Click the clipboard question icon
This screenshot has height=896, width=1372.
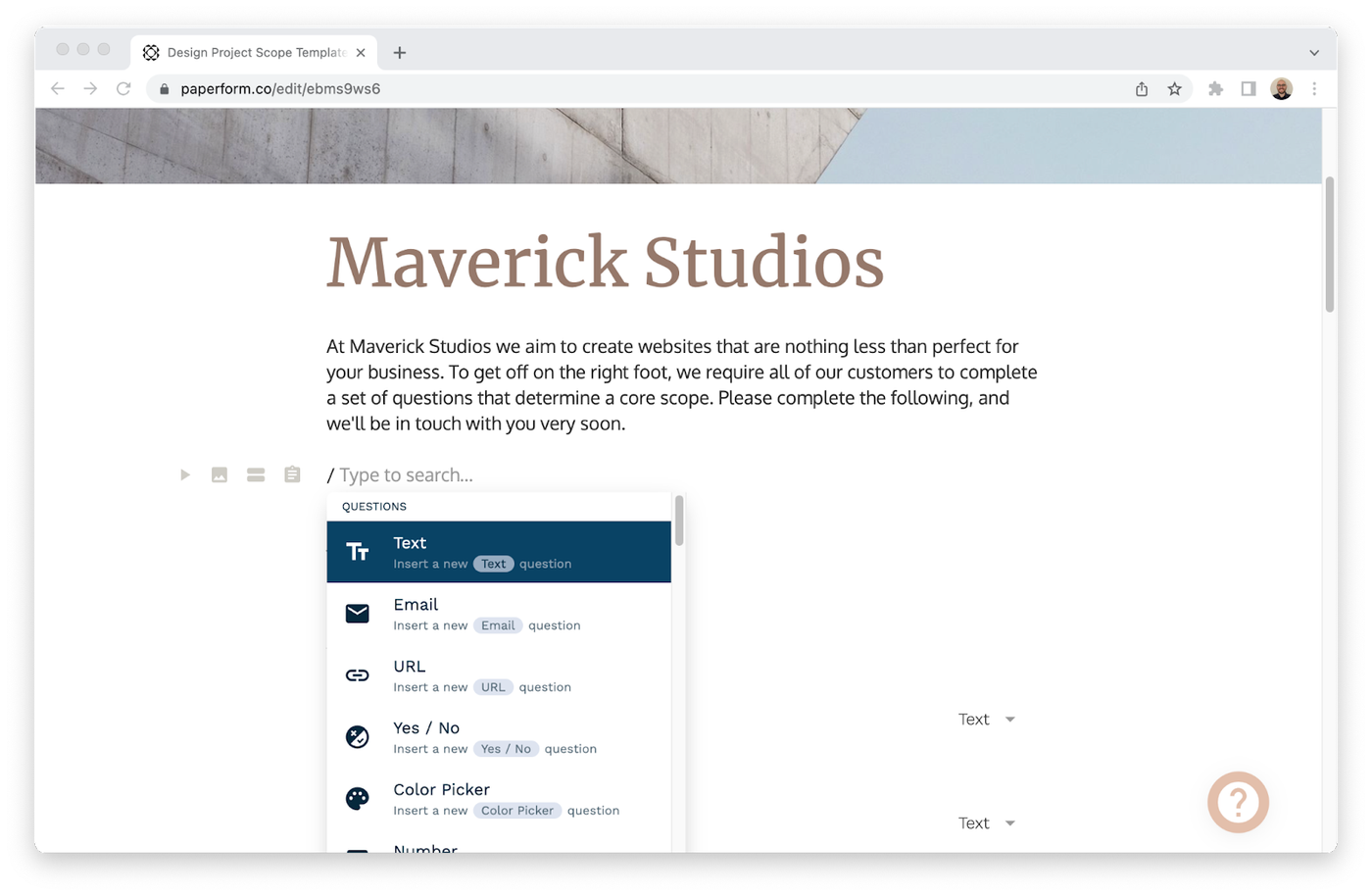point(292,475)
